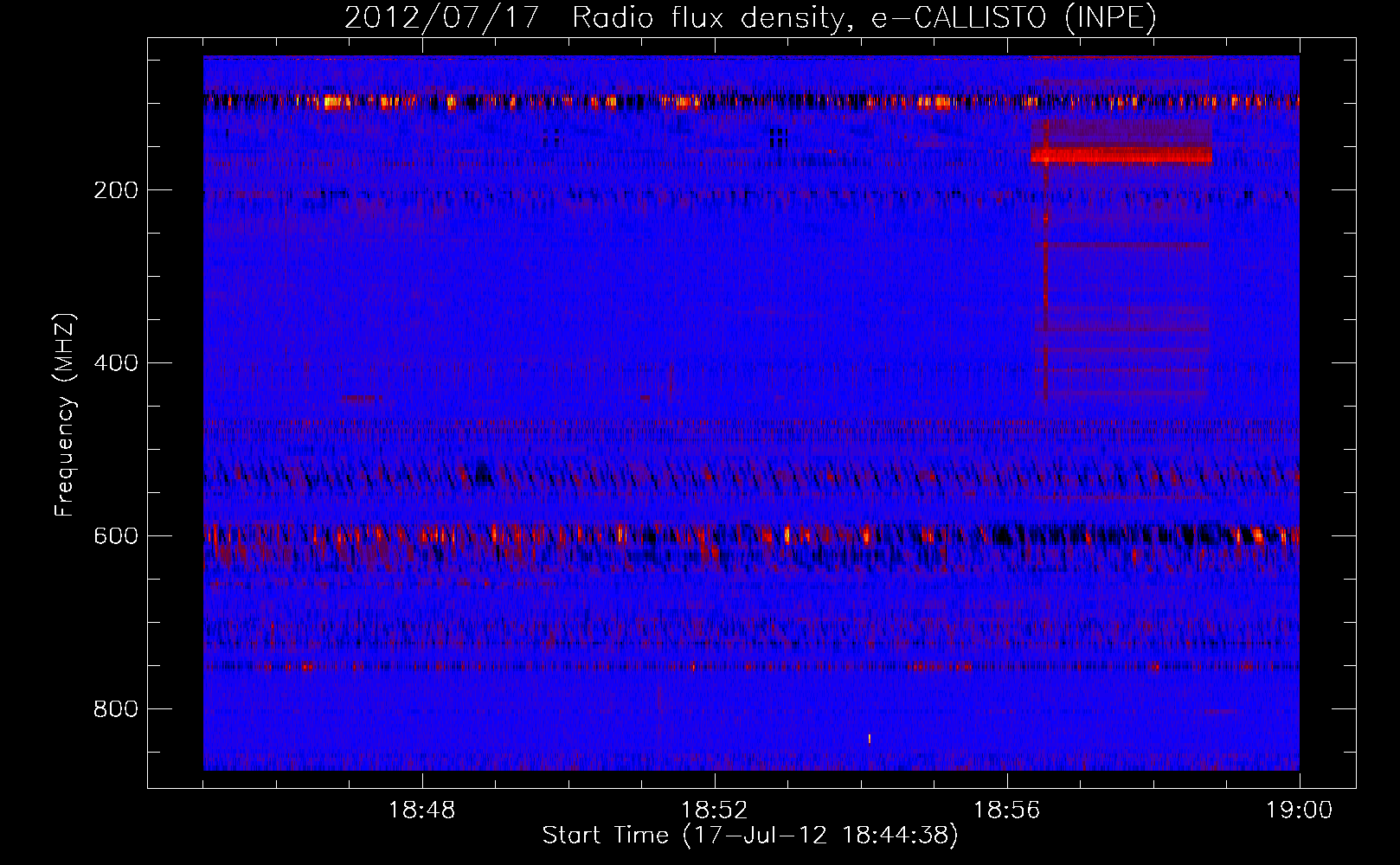The image size is (1400, 865).
Task: Click the 'Frequency (MHZ)' axis label
Action: pos(65,414)
